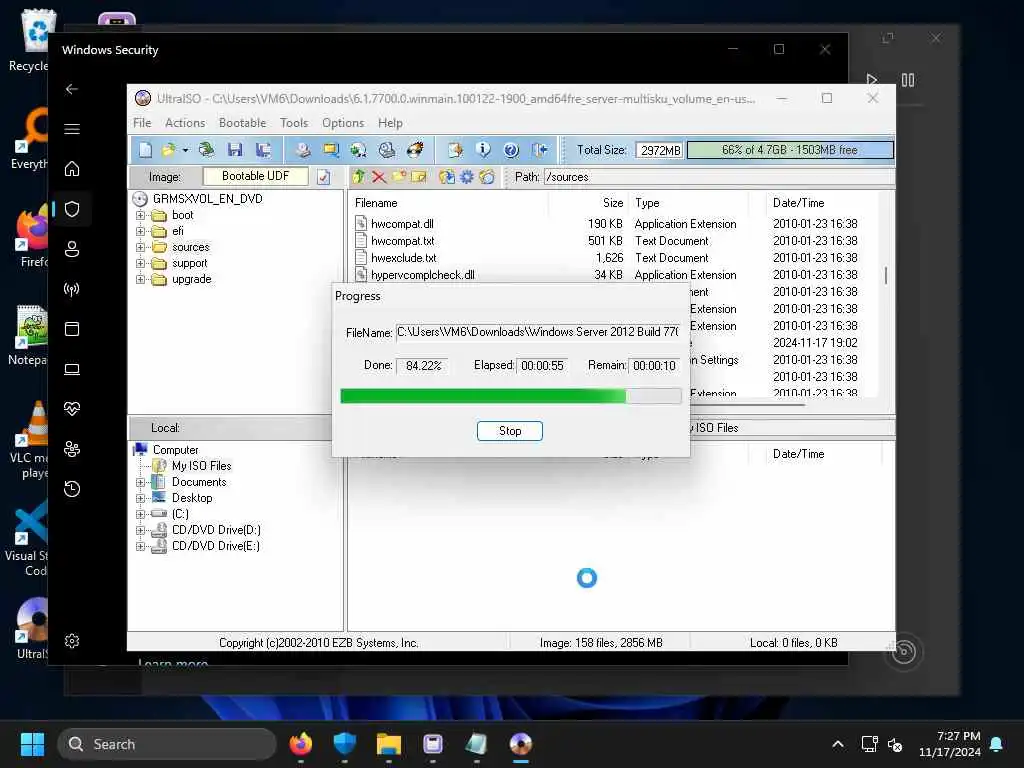Select GRMSXVOL_EN_DVD root in image tree
This screenshot has width=1024, height=768.
[x=207, y=199]
